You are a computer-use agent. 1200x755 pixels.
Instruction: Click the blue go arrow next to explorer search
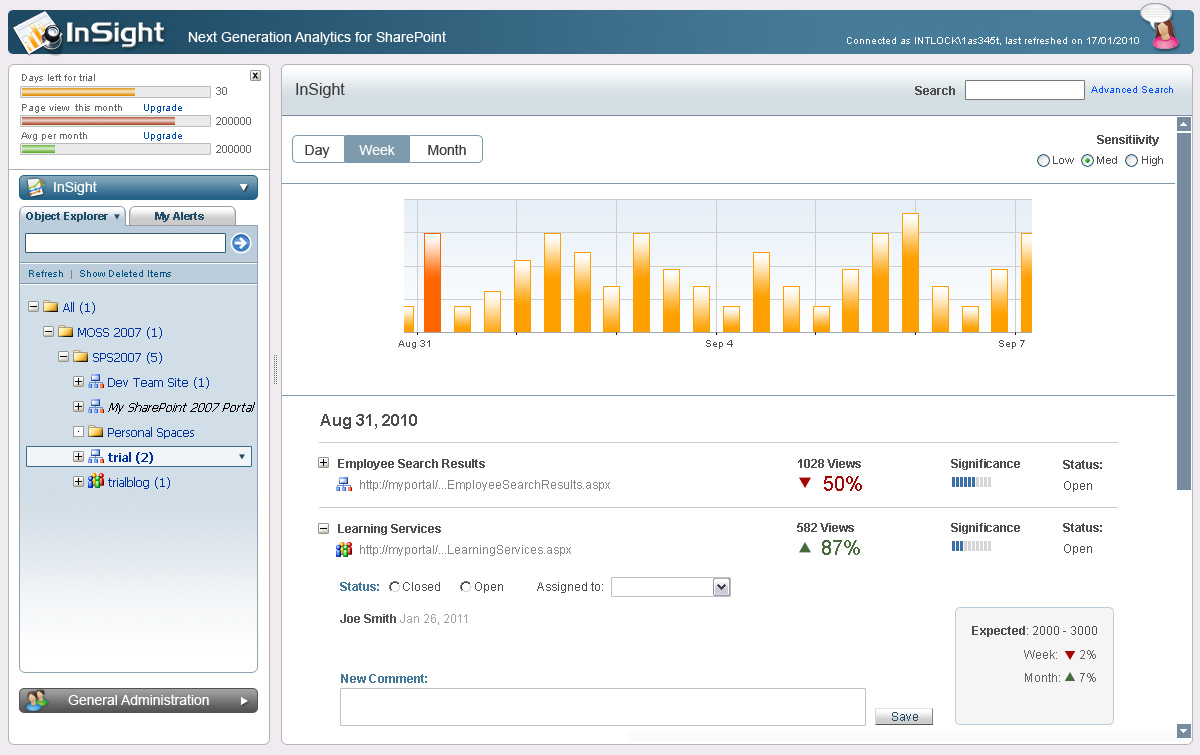(x=240, y=243)
